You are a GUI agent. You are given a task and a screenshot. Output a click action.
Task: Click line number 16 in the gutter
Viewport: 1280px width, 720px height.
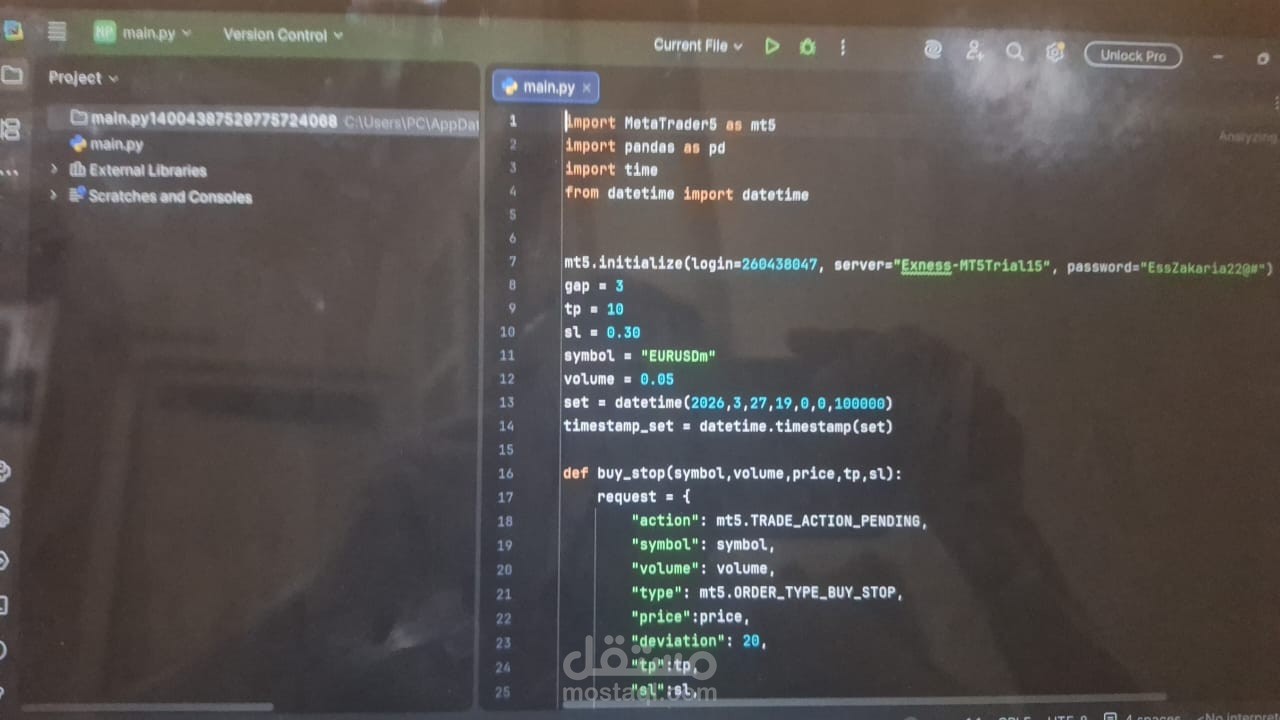click(x=505, y=473)
